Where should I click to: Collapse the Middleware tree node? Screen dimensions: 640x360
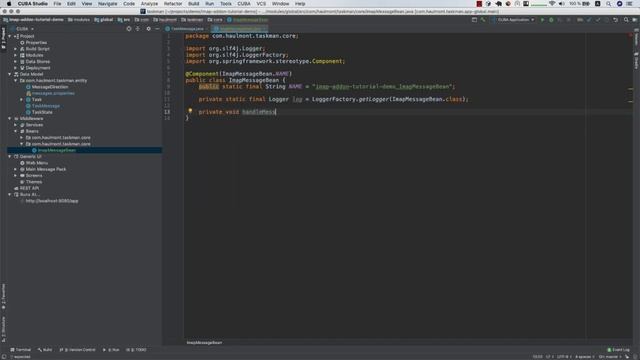(10, 118)
